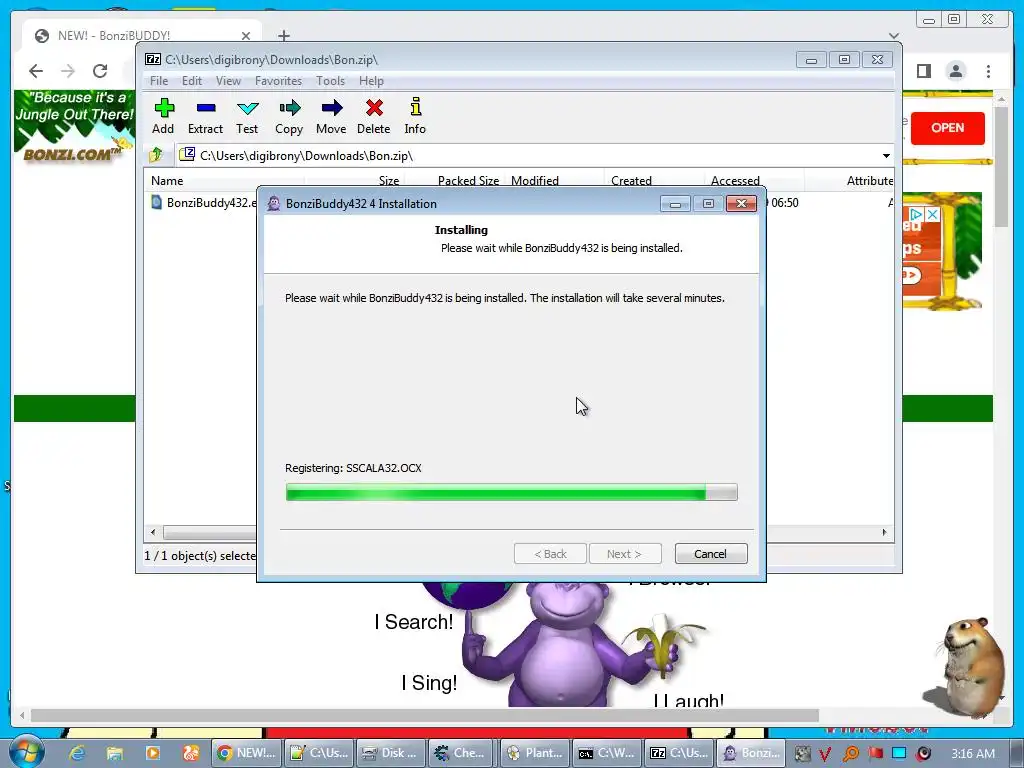Click the Bonzi installer taskbar button
Screen dimensions: 1024x768
point(749,753)
